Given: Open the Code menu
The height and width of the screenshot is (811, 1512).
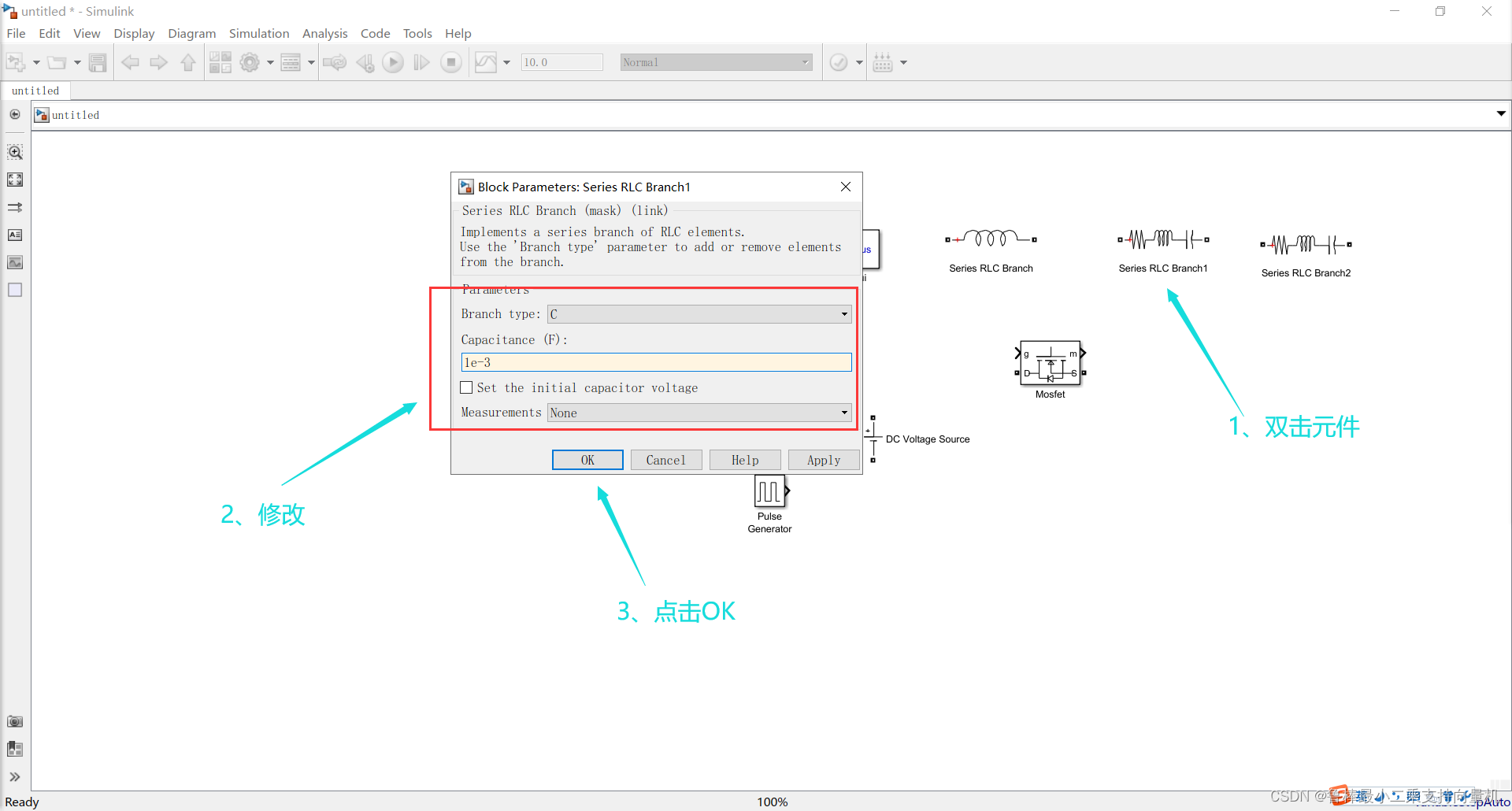Looking at the screenshot, I should pos(375,33).
